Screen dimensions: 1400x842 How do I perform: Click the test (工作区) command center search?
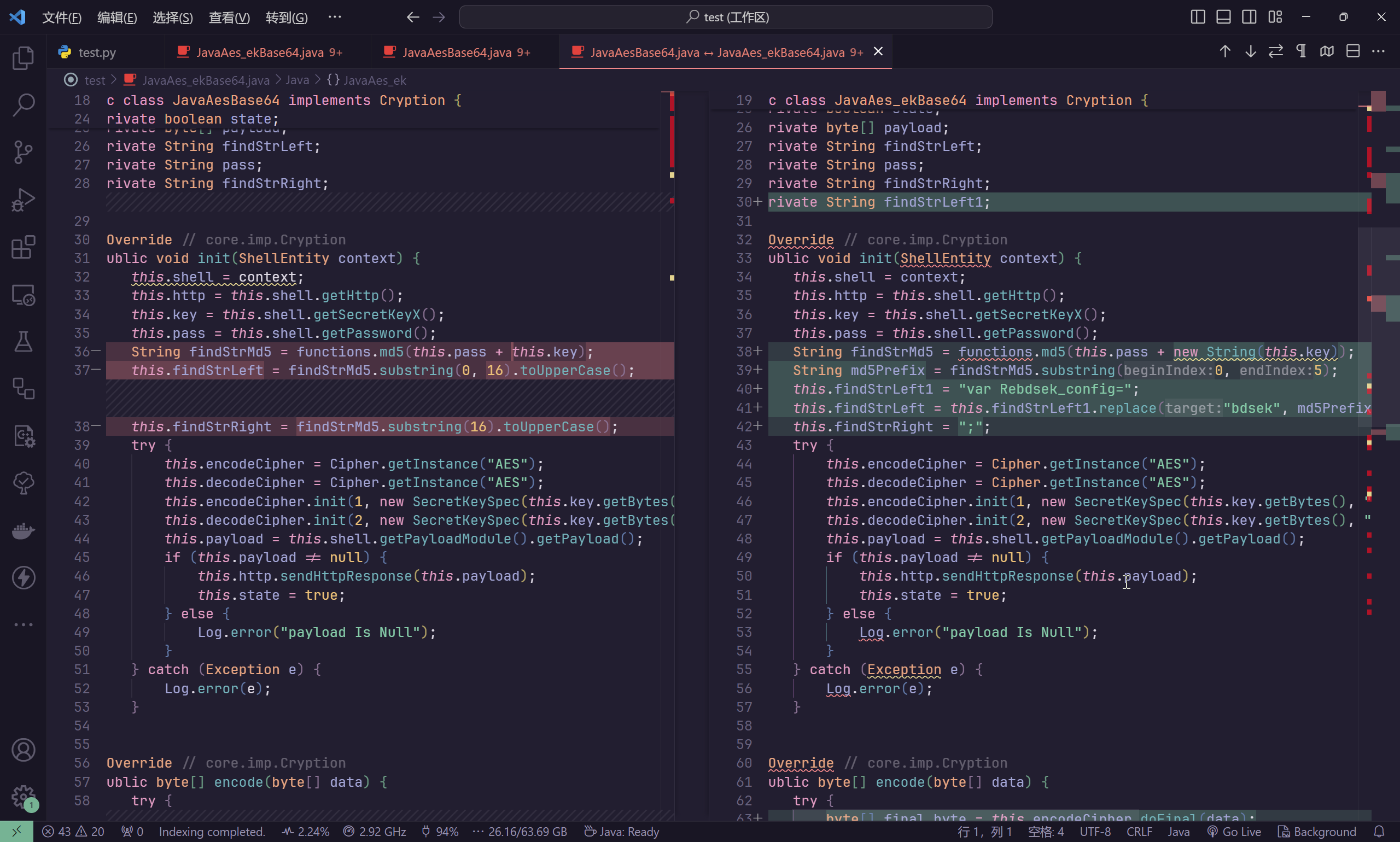click(x=725, y=17)
